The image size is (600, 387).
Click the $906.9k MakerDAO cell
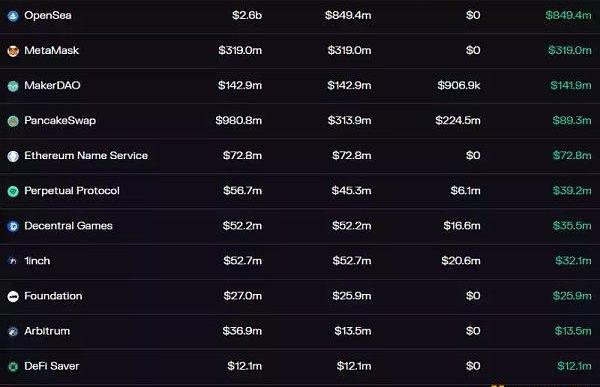coord(459,85)
